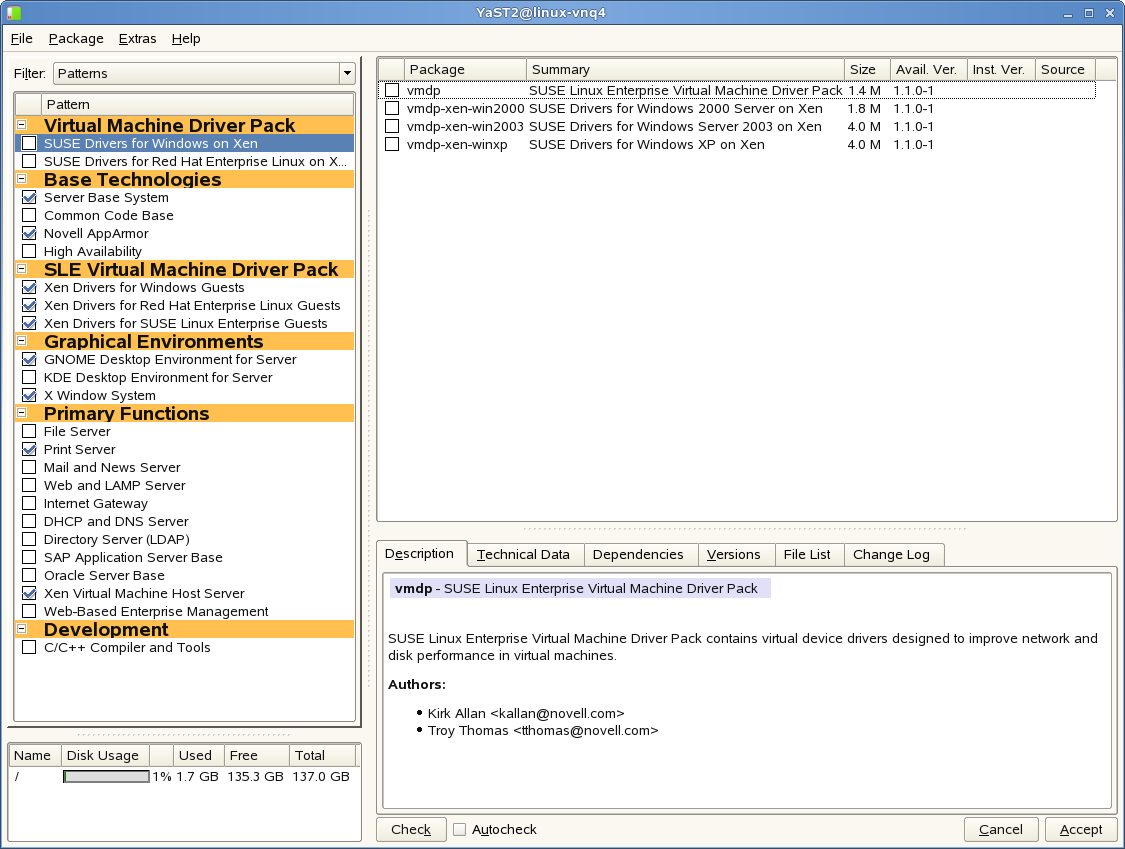Collapse the Virtual Machine Driver Pack group

22,126
